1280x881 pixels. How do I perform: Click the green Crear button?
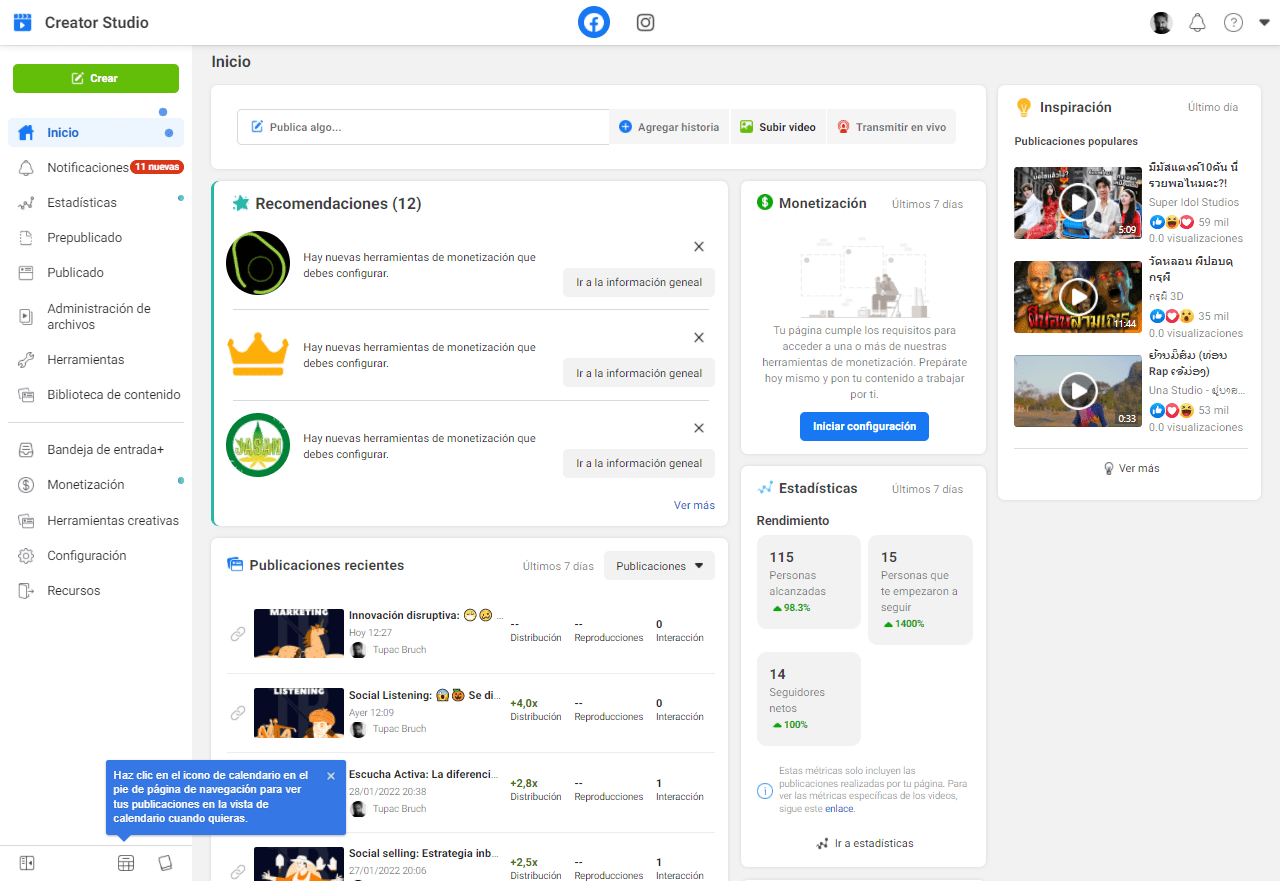point(96,78)
